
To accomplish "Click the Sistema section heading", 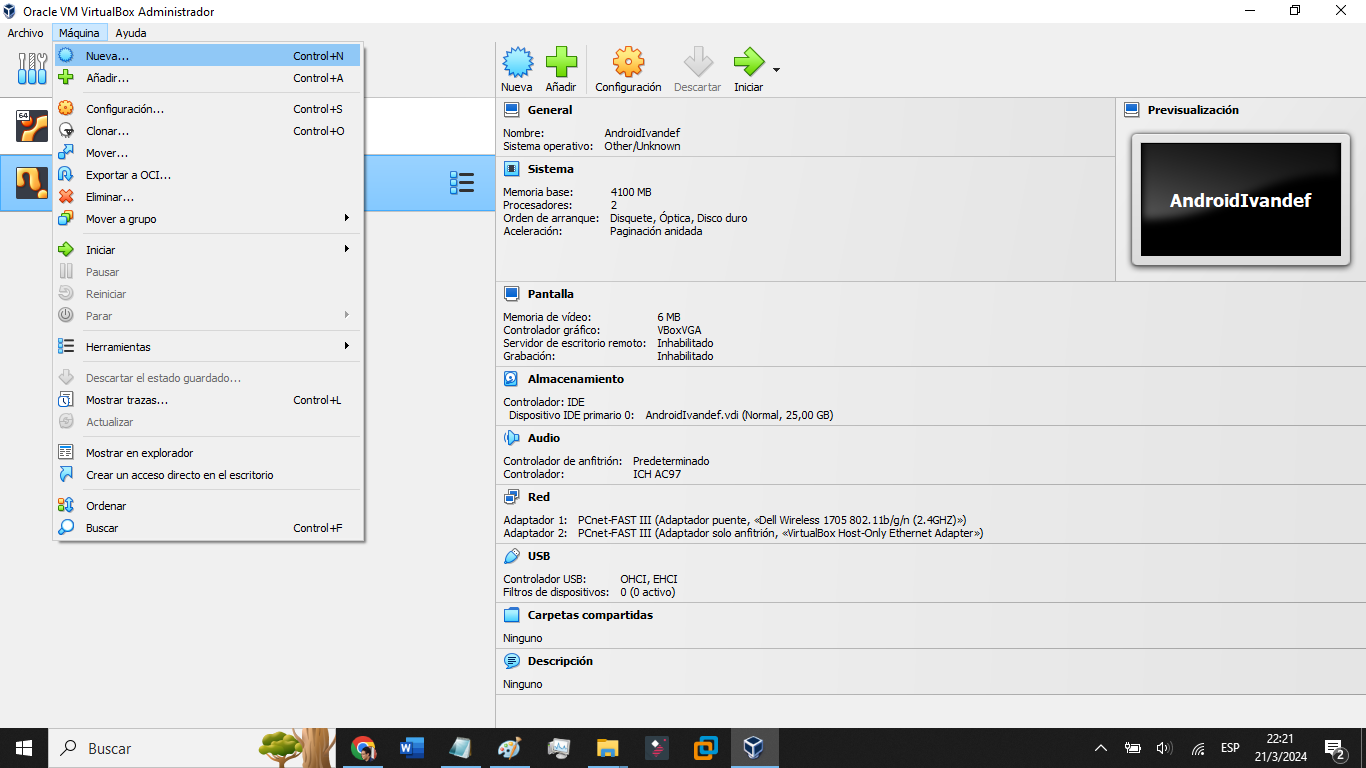I will click(551, 169).
